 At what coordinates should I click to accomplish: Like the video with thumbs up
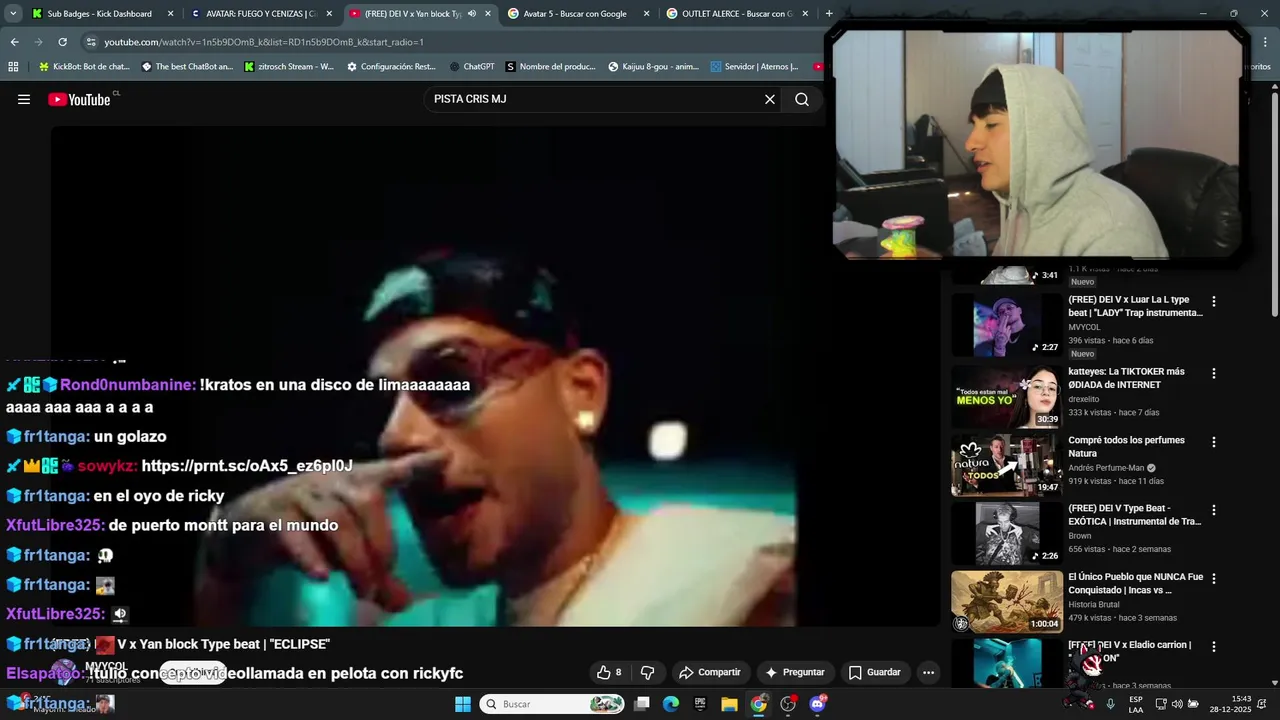tap(608, 672)
